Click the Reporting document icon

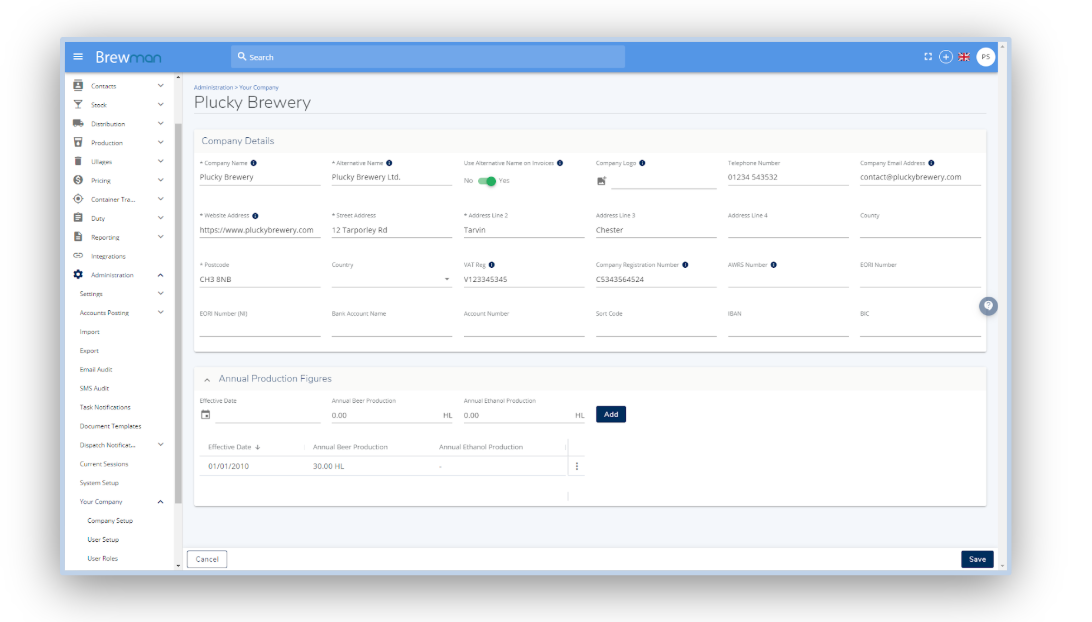click(78, 237)
